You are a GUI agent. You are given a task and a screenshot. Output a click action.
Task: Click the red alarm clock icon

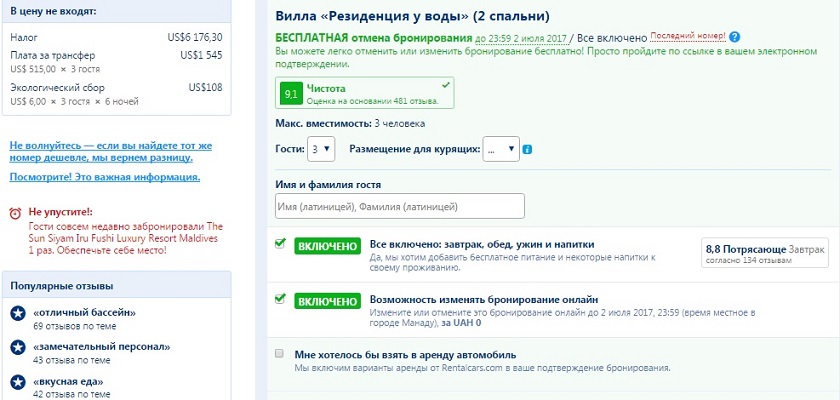tap(15, 212)
